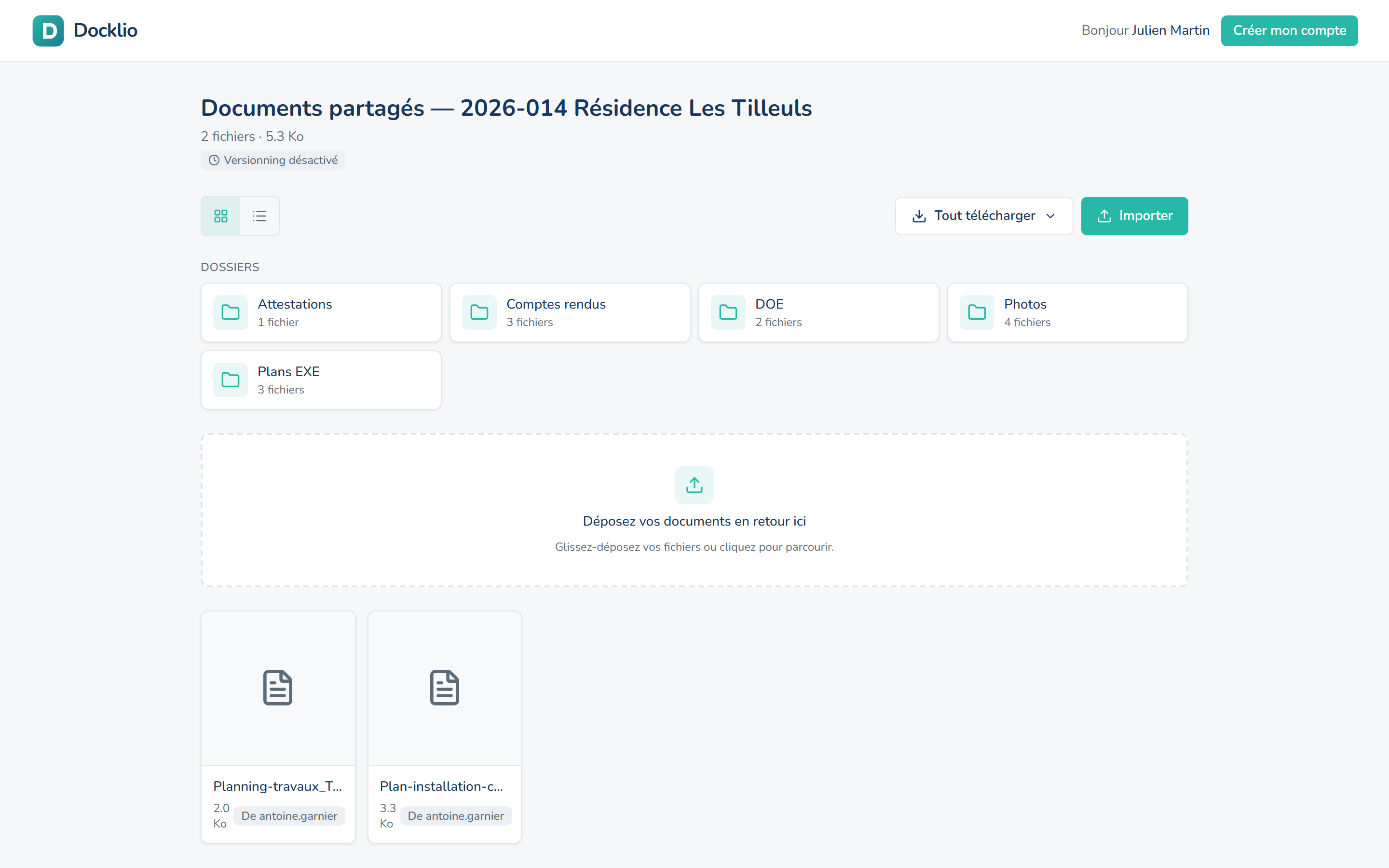Click the "3 fichiers" count under Comptes rendus

tap(530, 322)
